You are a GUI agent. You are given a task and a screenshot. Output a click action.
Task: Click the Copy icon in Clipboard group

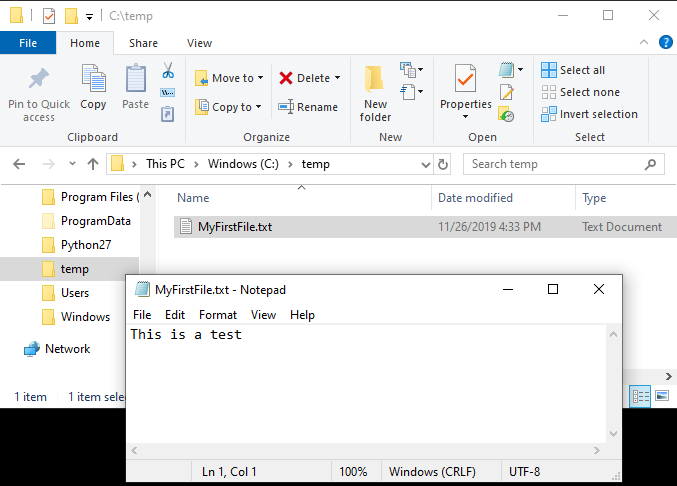[93, 78]
